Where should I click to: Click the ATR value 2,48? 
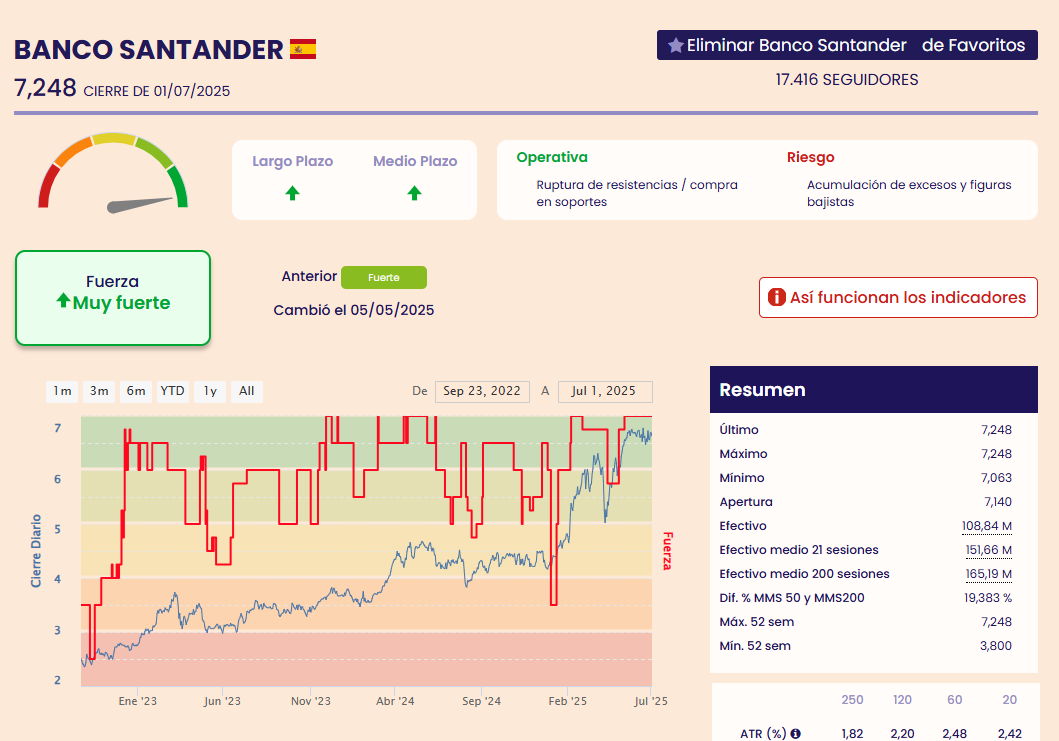coord(954,734)
